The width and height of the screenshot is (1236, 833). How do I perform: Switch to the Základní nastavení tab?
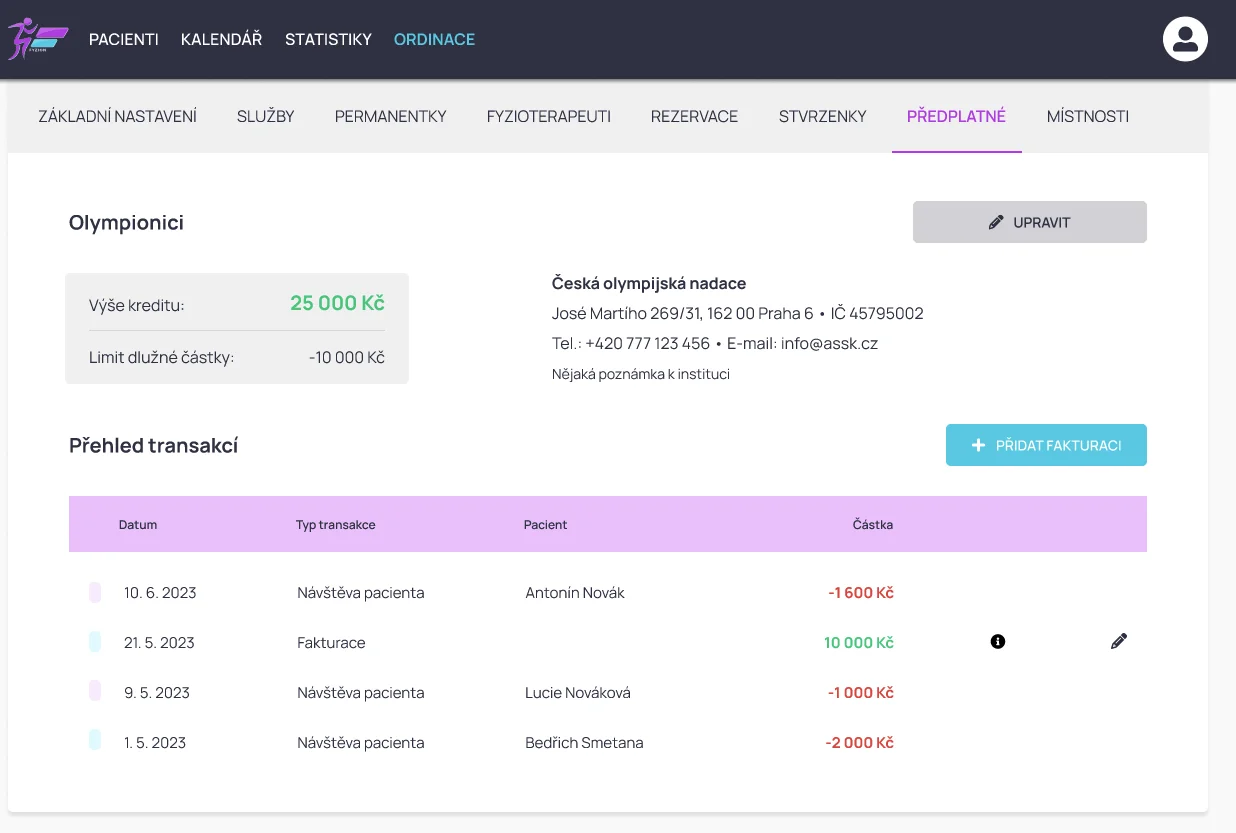click(x=117, y=117)
